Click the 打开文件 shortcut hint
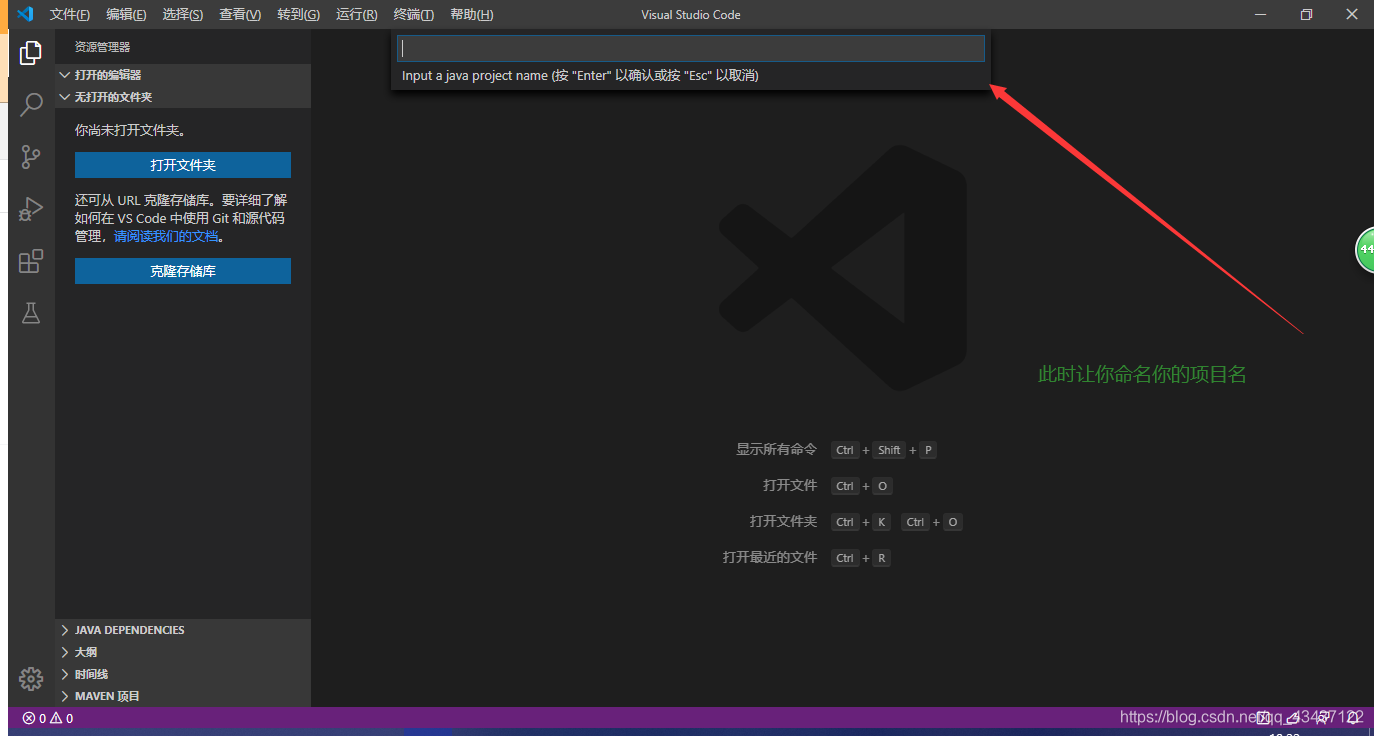Screen dimensions: 1374x736 [790, 486]
